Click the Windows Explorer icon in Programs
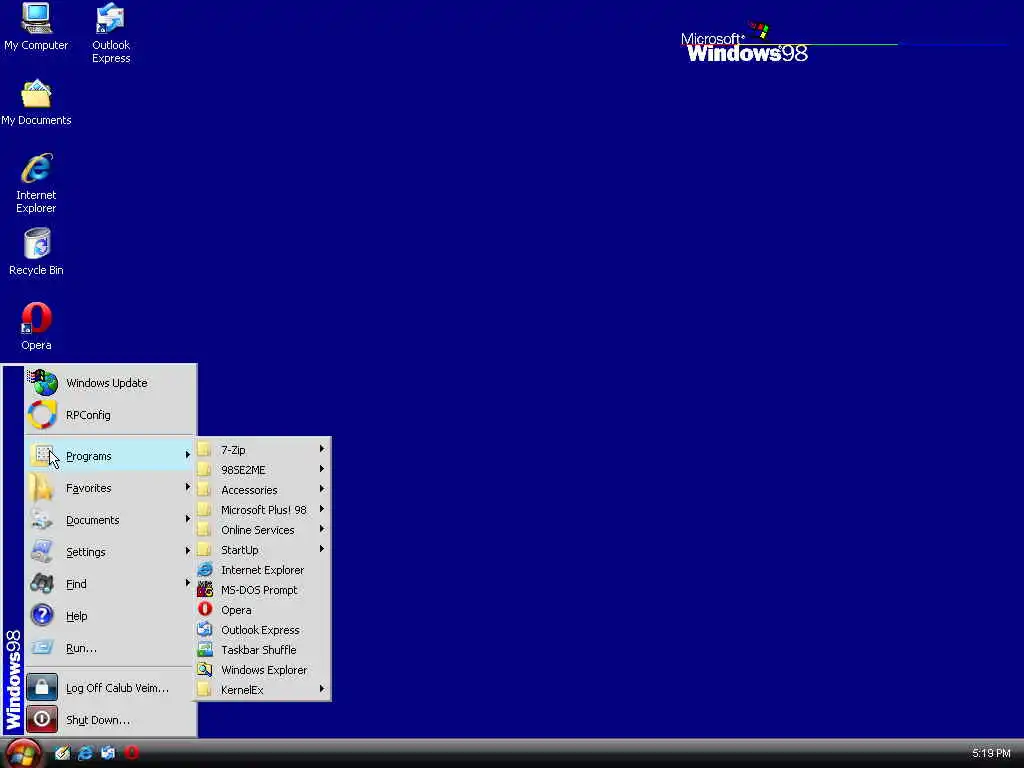This screenshot has height=768, width=1024. (205, 669)
